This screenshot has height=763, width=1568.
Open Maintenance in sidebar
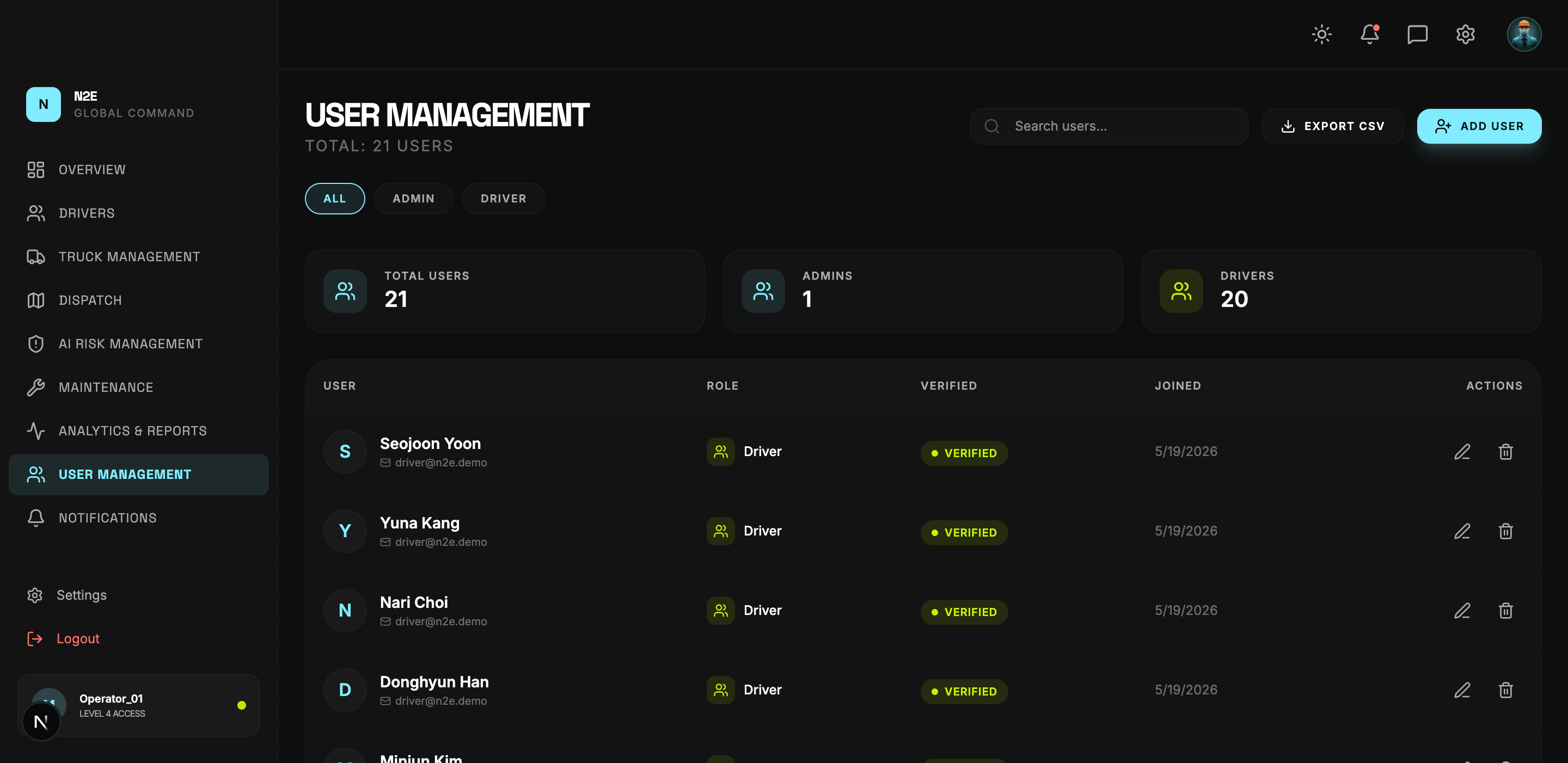pyautogui.click(x=139, y=387)
